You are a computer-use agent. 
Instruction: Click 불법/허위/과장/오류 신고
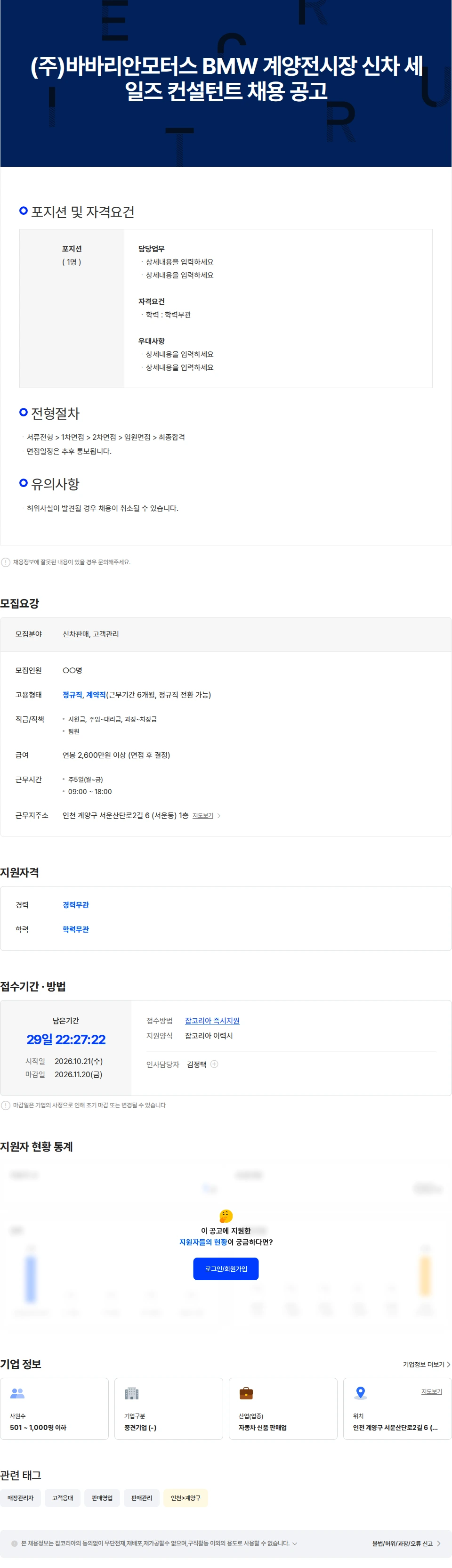(x=402, y=1544)
